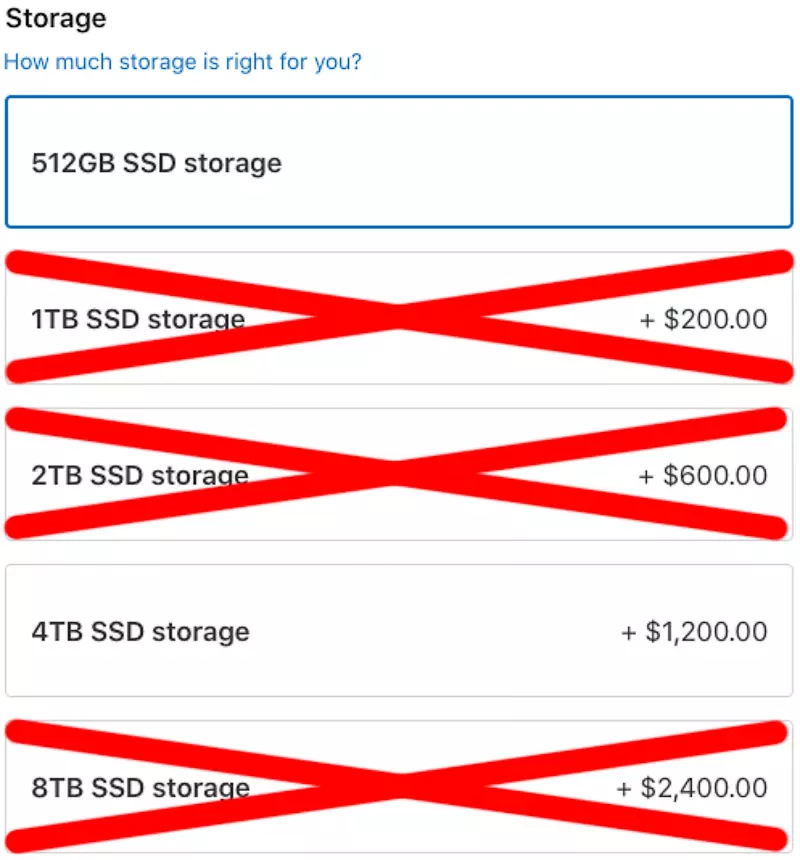Choose the 1TB SSD storage option
Viewport: 800px width, 860px height.
pos(399,318)
